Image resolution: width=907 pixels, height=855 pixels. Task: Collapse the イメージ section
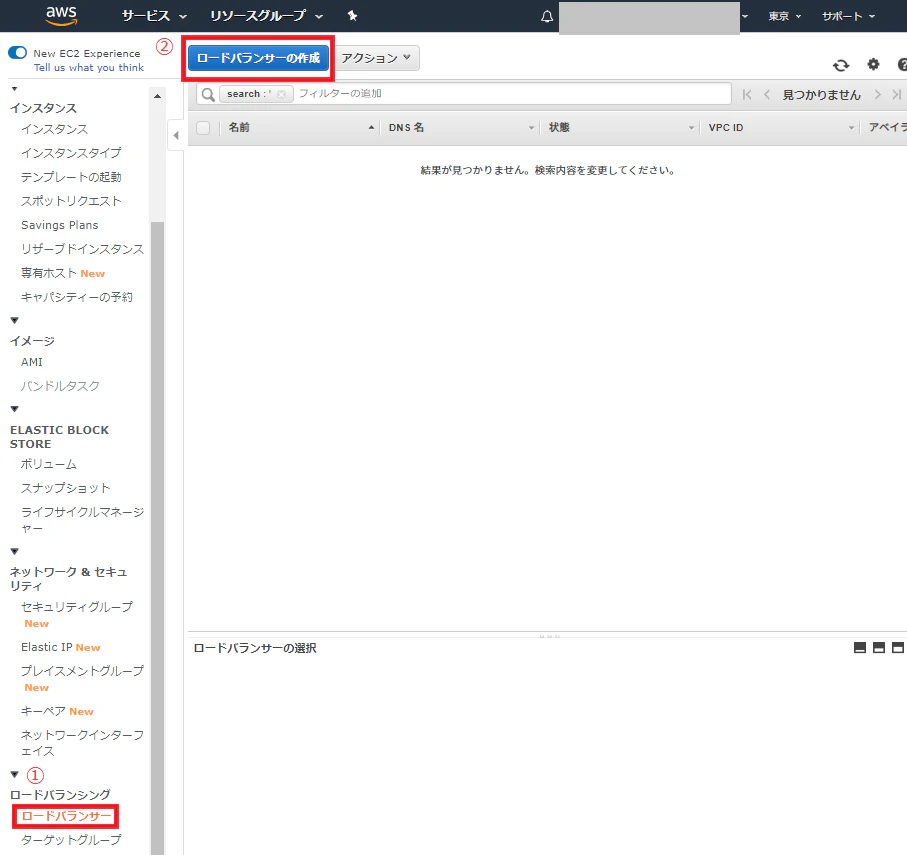tap(14, 320)
